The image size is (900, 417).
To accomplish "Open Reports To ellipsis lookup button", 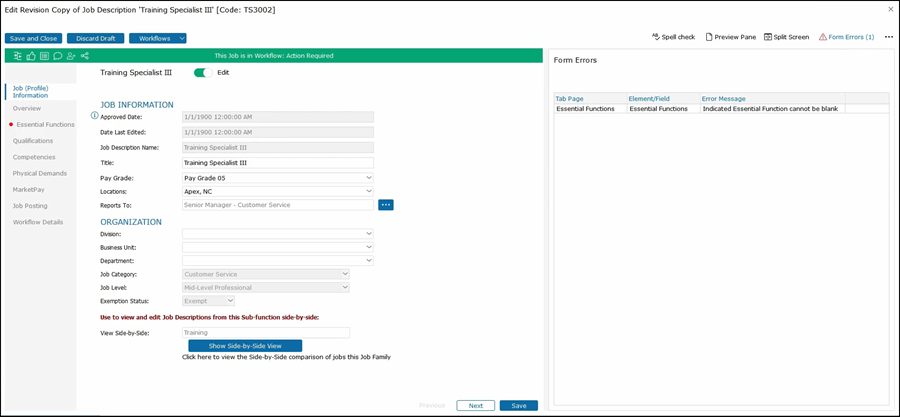I will coord(386,205).
